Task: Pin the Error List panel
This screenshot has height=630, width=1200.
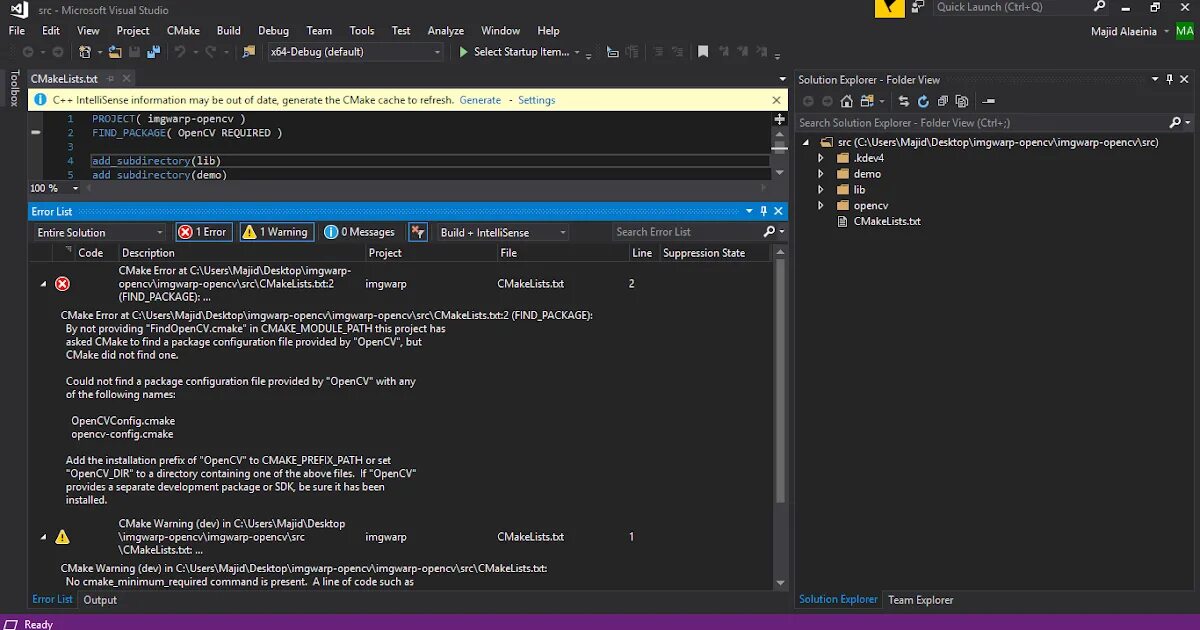Action: (x=763, y=211)
